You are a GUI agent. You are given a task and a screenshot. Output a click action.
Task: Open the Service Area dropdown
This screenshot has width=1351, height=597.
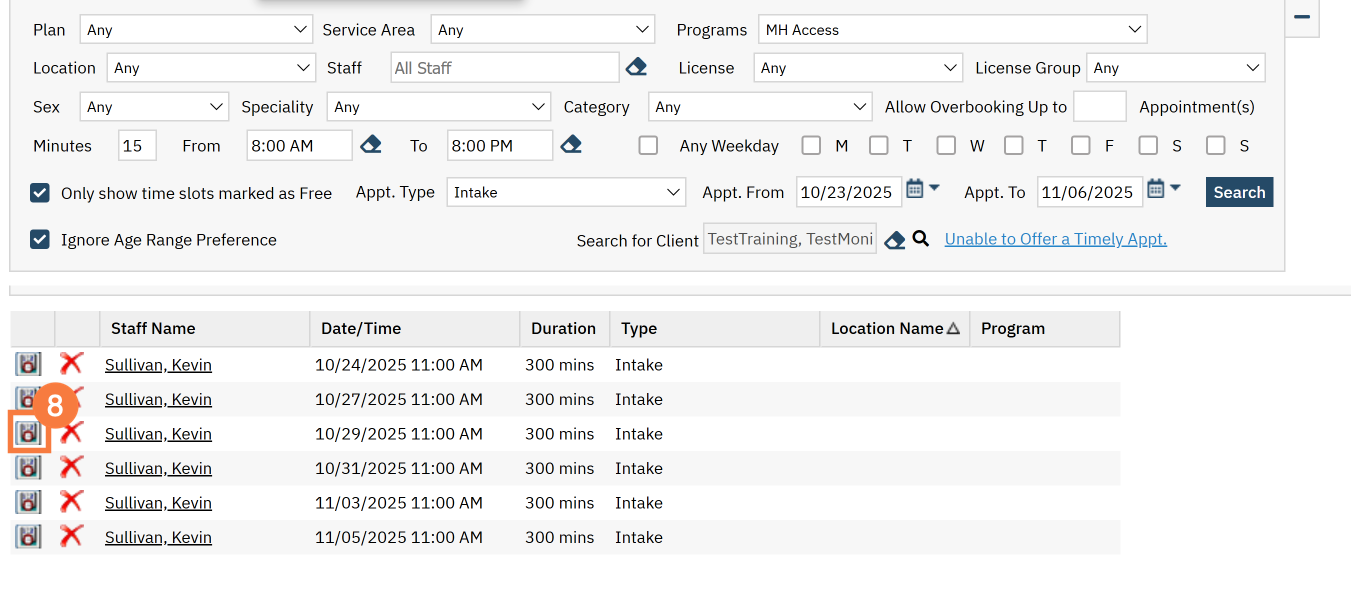click(542, 30)
